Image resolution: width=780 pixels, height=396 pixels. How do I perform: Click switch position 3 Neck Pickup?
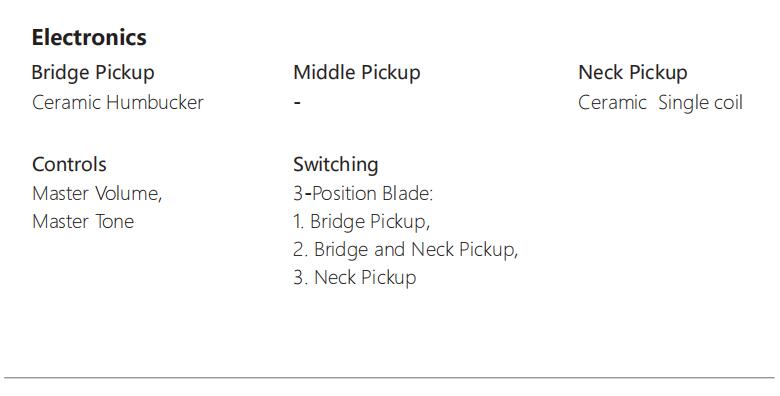coord(355,278)
